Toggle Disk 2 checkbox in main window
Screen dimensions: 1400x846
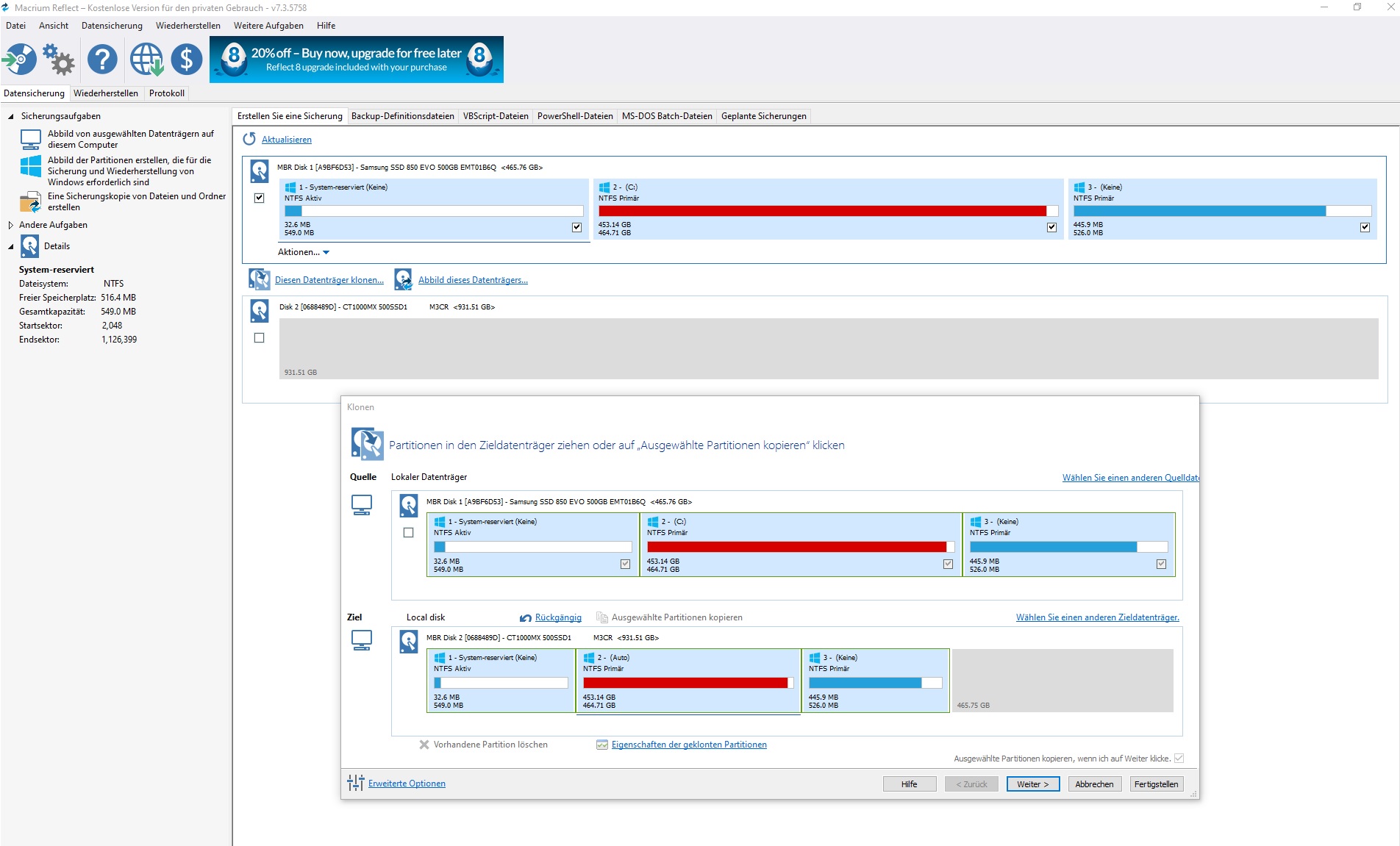[x=259, y=338]
